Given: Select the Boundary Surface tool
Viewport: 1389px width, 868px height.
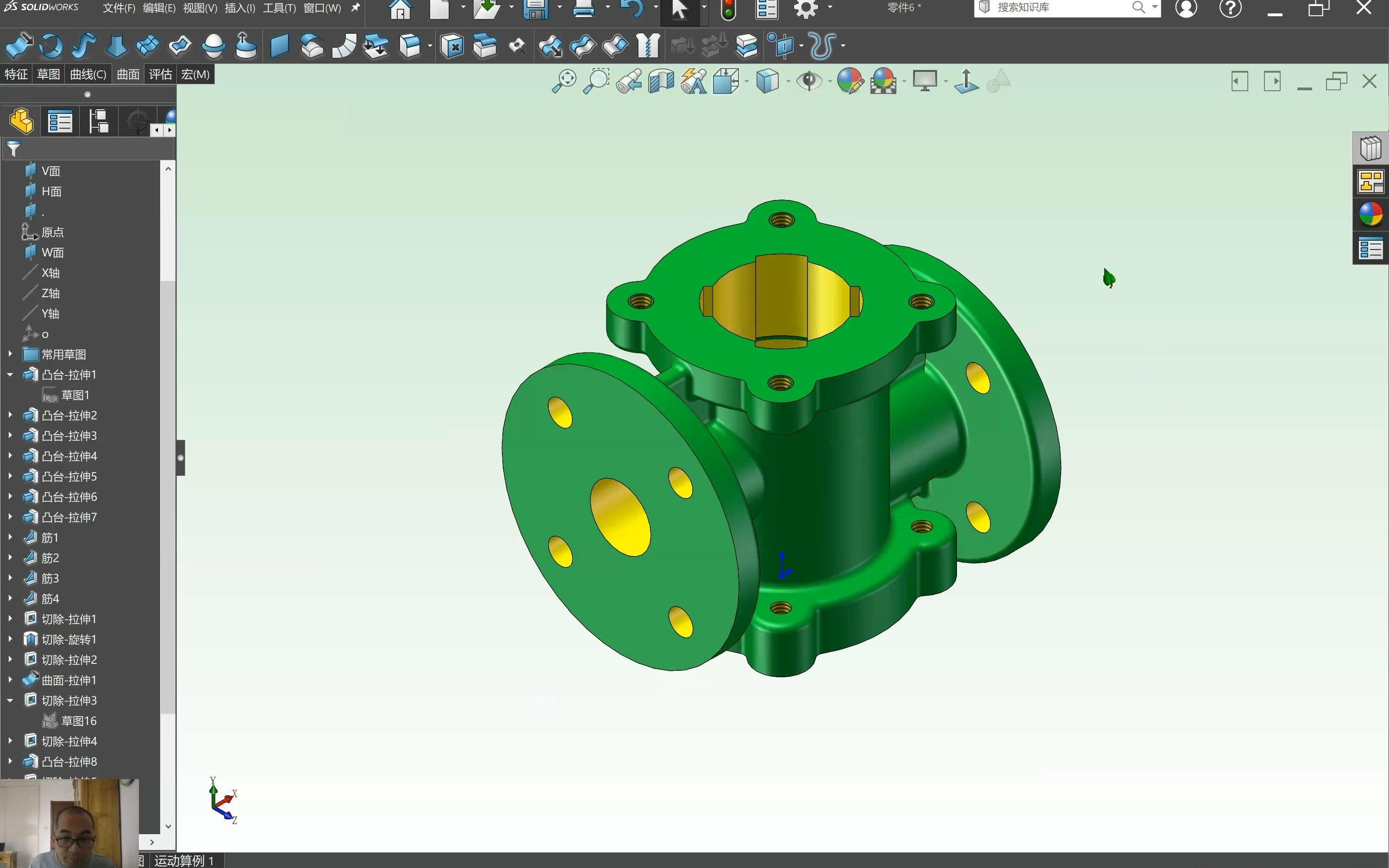Looking at the screenshot, I should tap(148, 46).
